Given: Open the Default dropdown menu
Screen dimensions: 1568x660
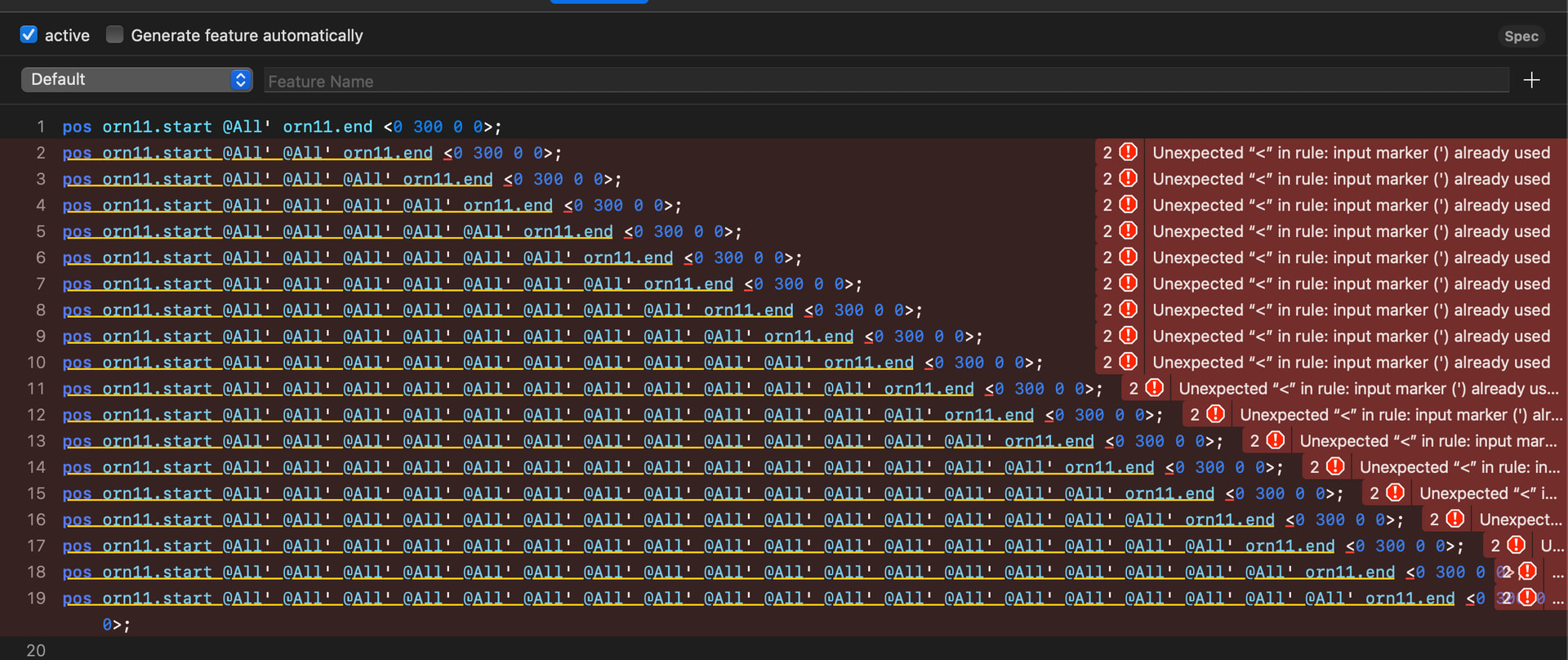Looking at the screenshot, I should click(136, 79).
